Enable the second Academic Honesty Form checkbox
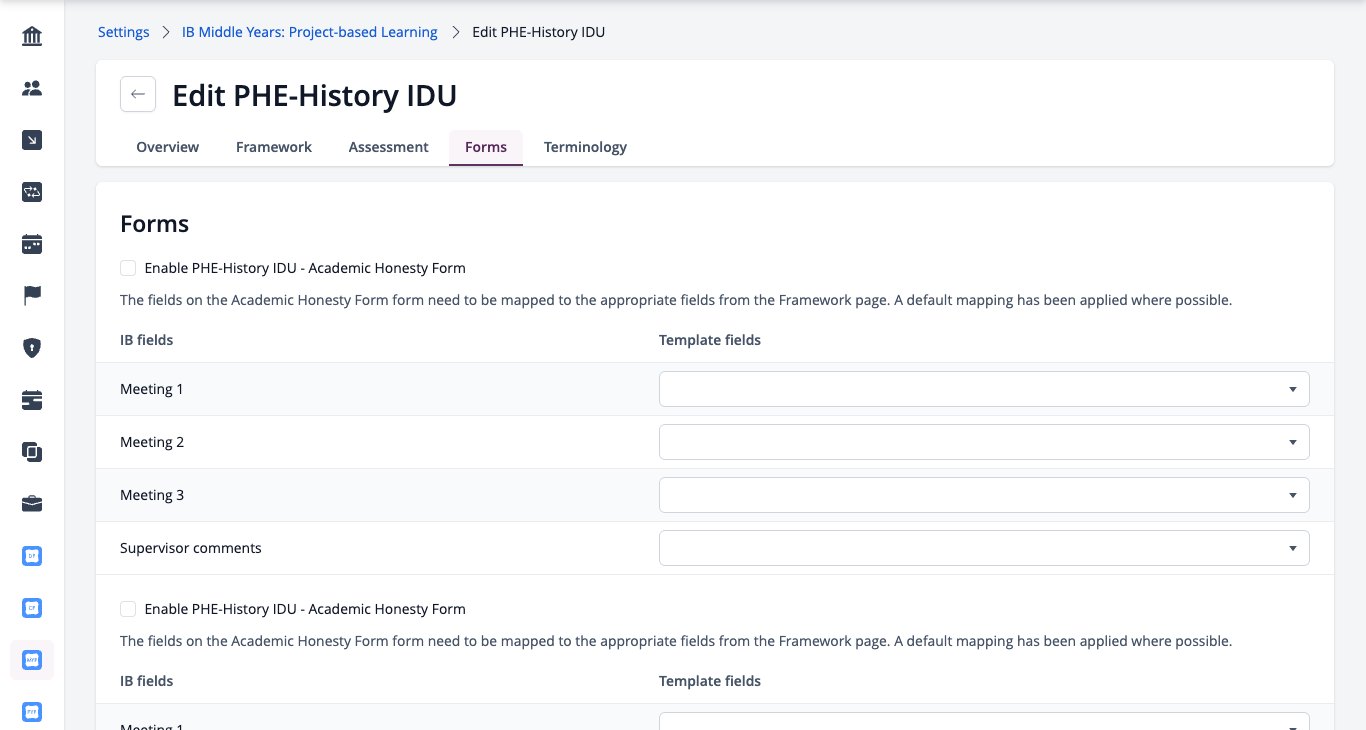This screenshot has height=730, width=1366. [x=128, y=609]
